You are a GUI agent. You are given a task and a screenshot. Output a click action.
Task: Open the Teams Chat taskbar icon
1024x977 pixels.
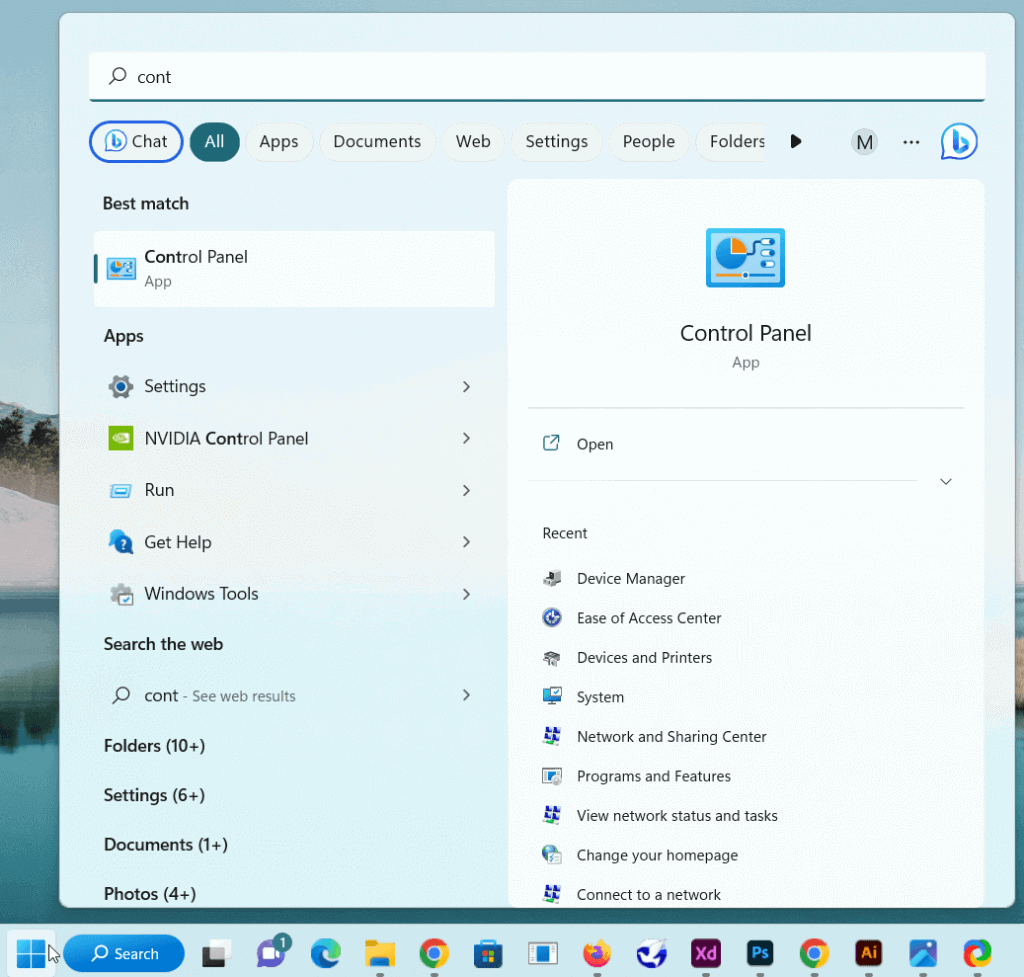click(x=272, y=953)
